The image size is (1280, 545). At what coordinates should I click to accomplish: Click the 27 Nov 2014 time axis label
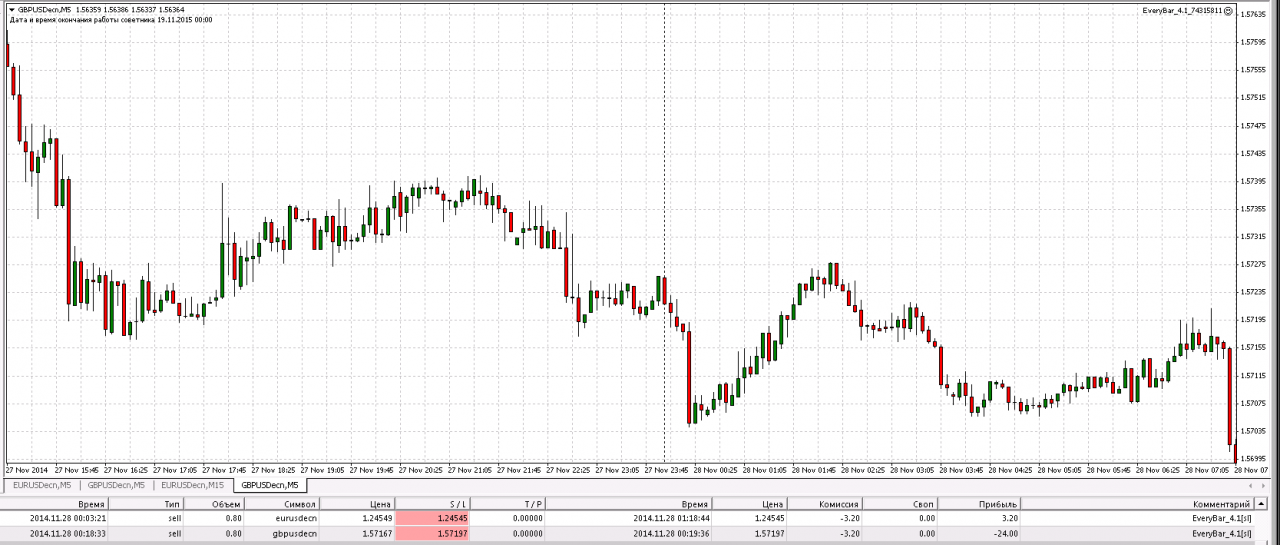point(26,469)
